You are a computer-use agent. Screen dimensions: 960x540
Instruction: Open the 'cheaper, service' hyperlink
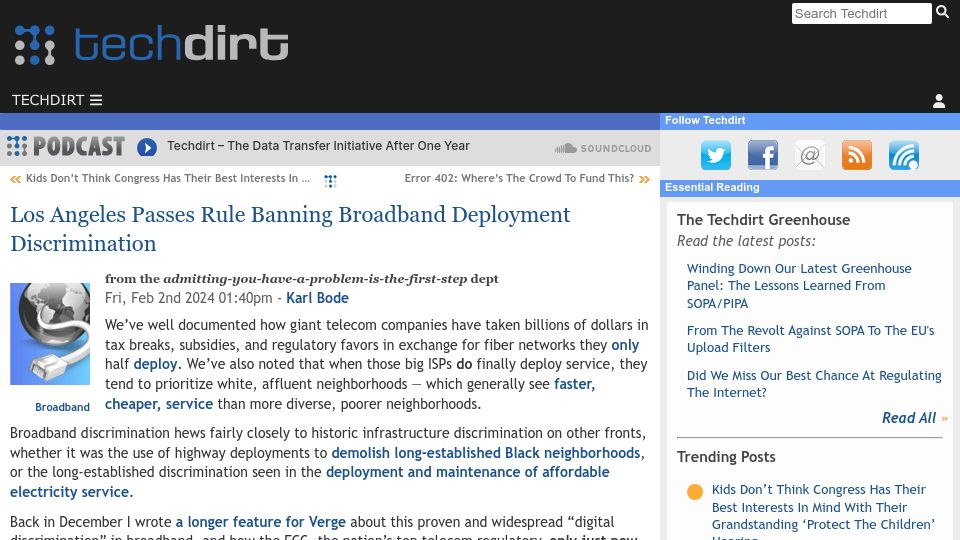point(159,404)
